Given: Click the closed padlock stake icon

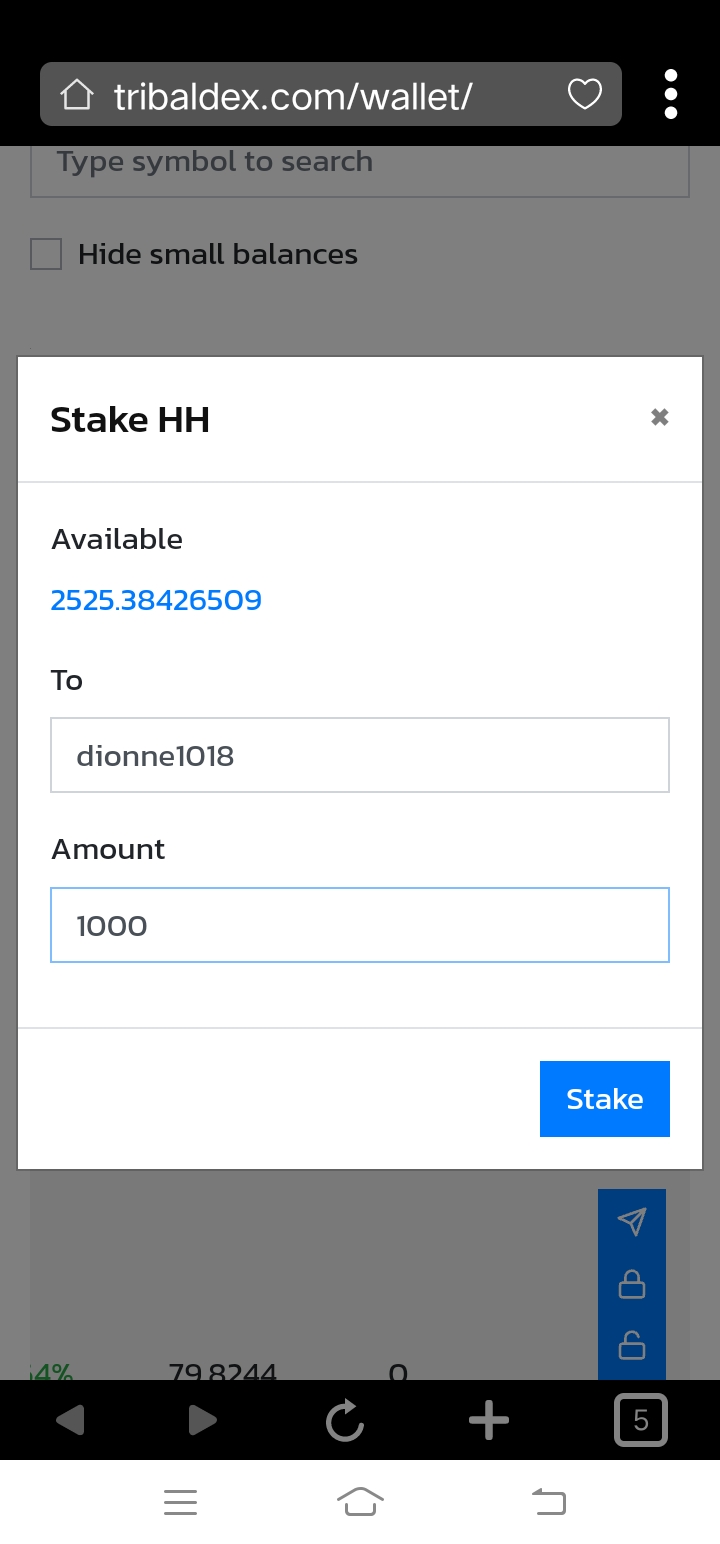Looking at the screenshot, I should 632,1284.
